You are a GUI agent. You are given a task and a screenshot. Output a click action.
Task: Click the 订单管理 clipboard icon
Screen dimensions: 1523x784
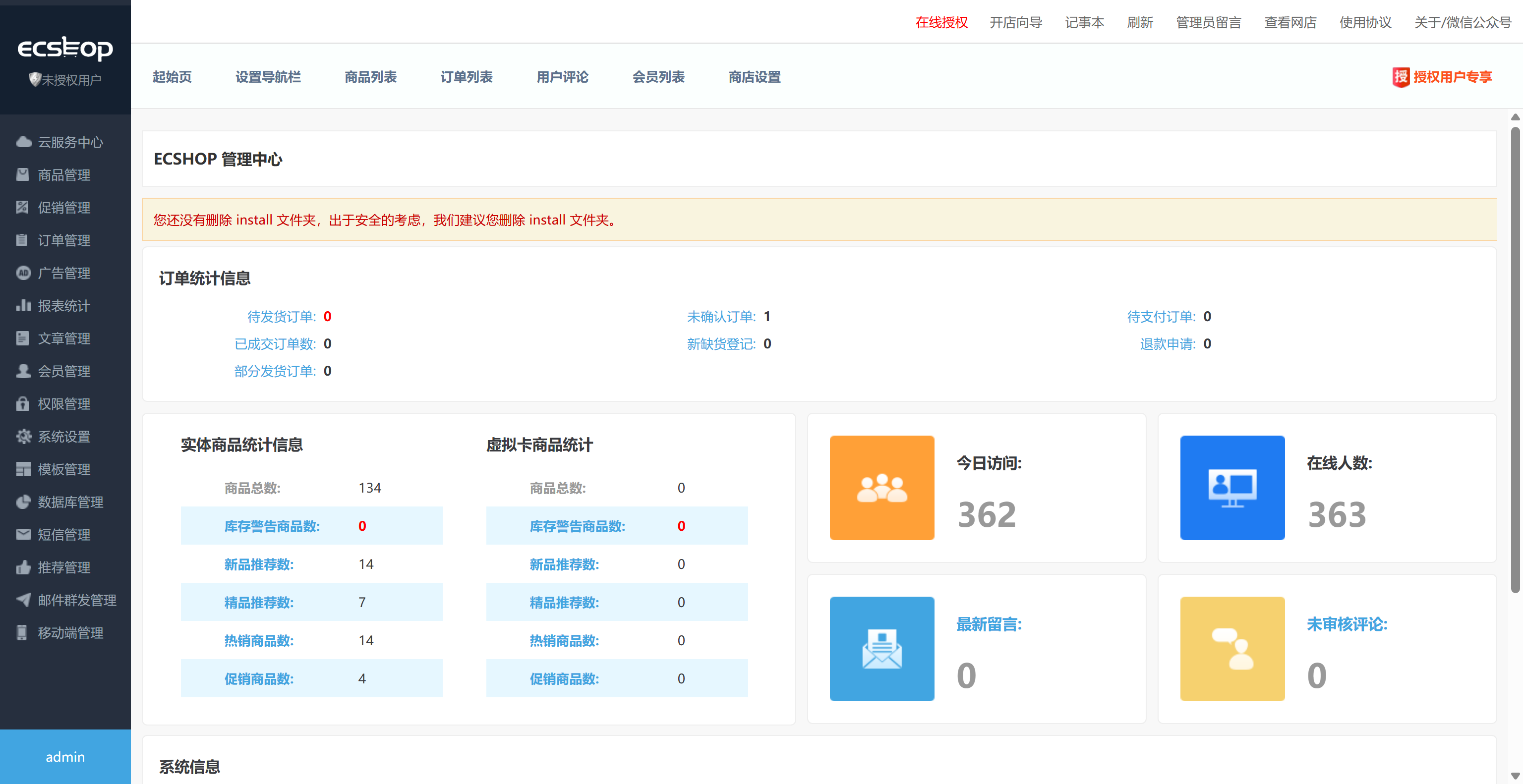[22, 240]
